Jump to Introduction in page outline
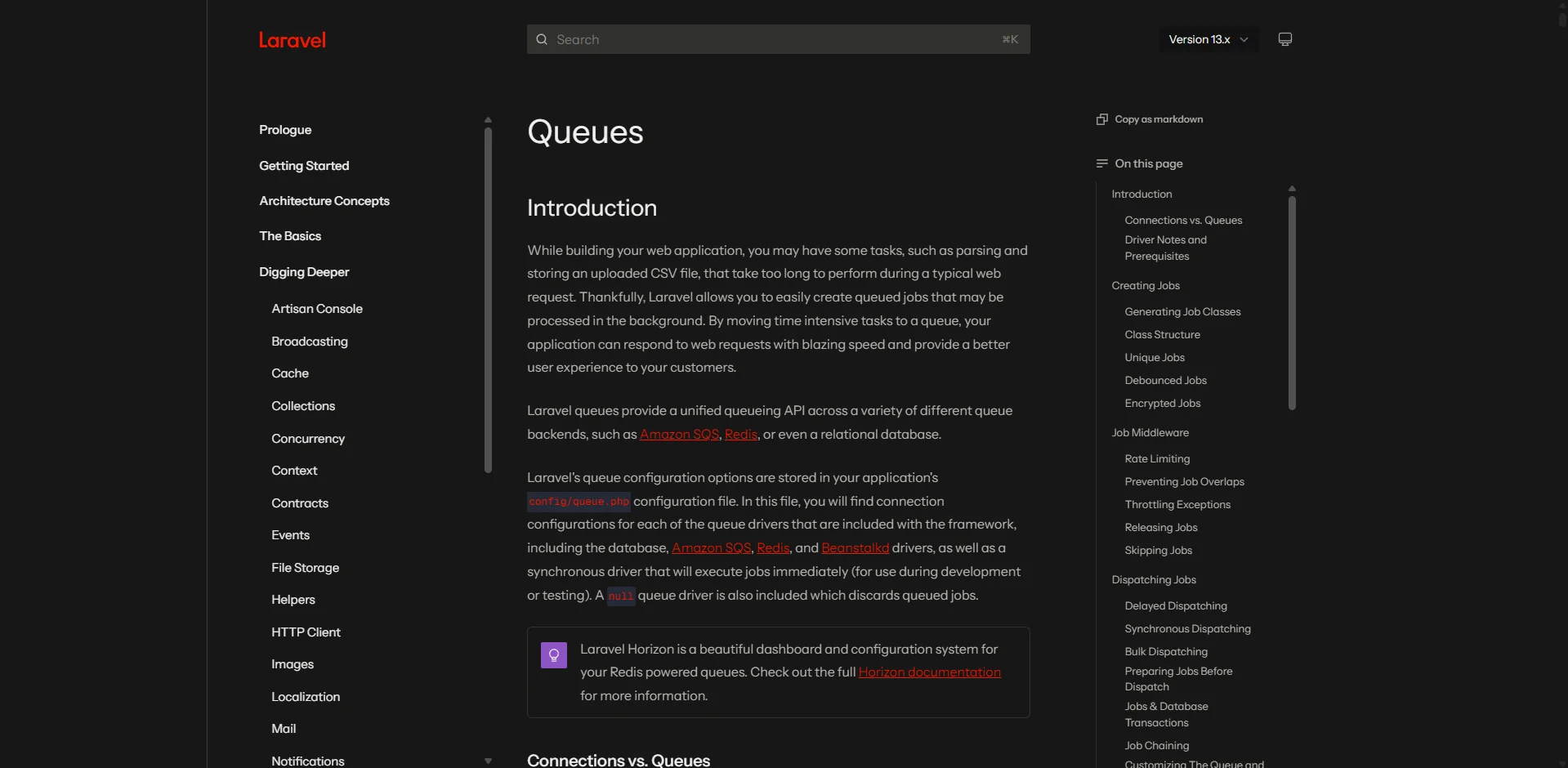 (1141, 194)
